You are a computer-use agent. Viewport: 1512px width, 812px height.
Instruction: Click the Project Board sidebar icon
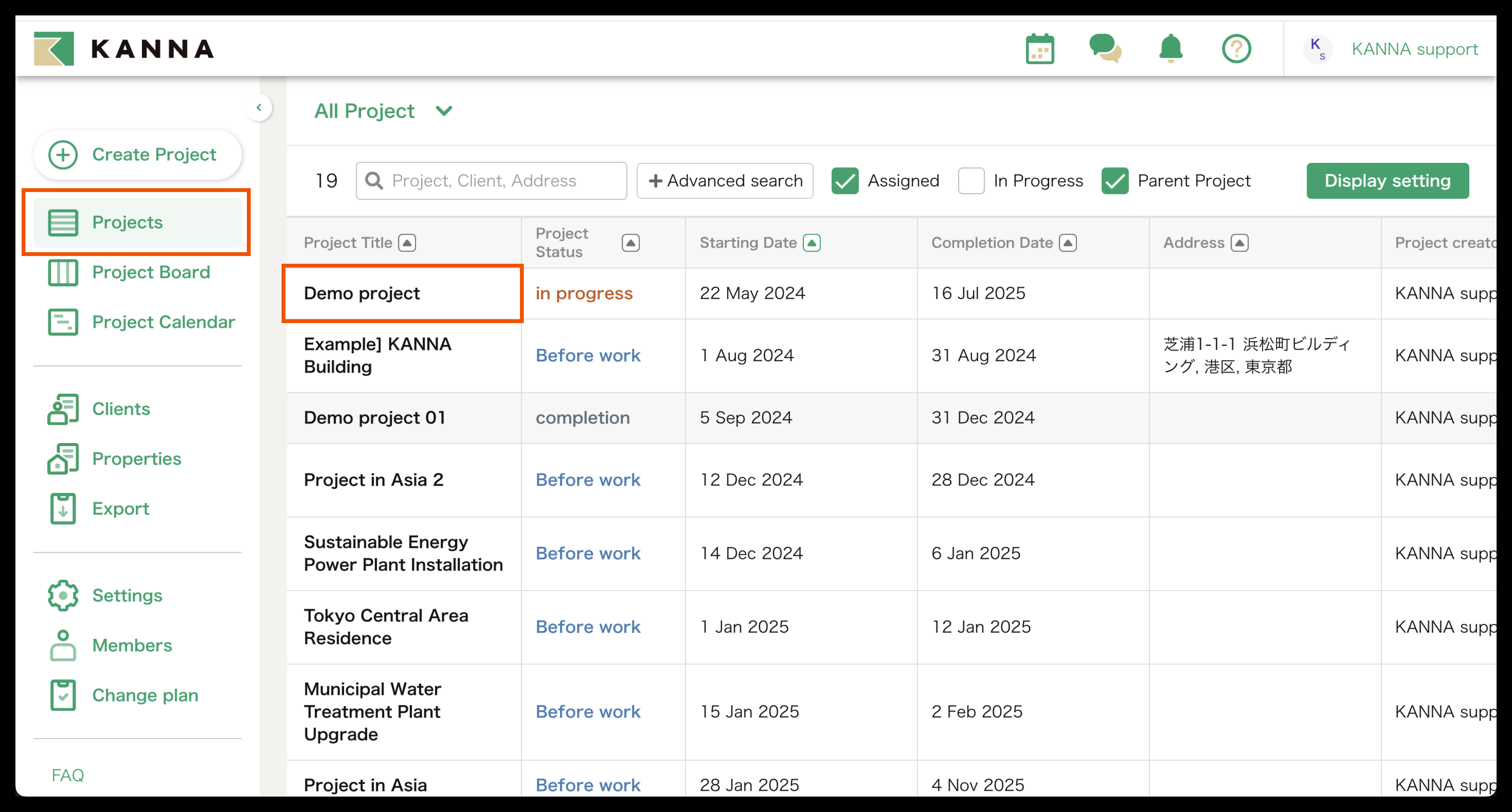[63, 272]
